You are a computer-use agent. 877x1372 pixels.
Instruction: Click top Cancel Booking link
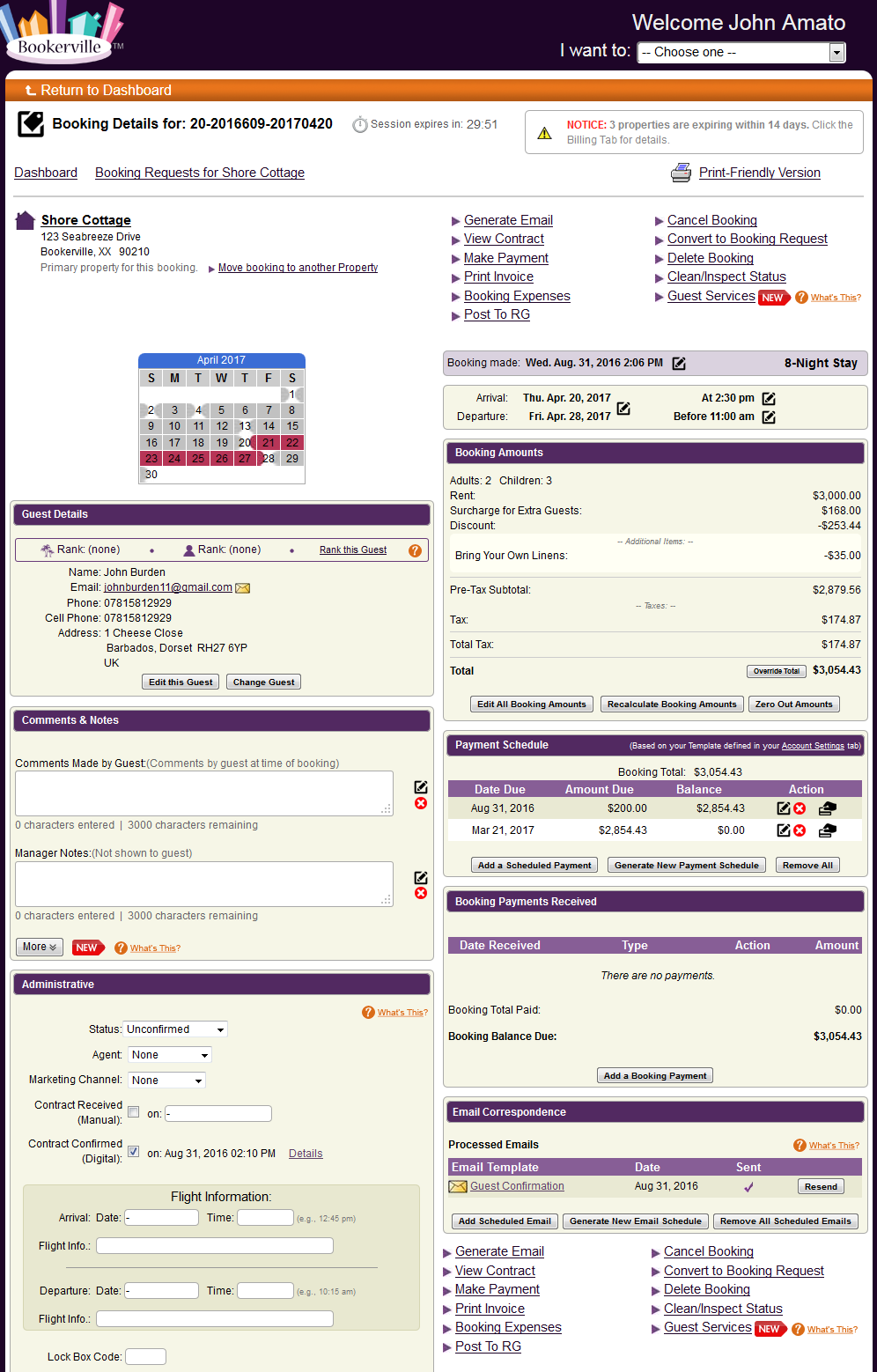tap(712, 220)
